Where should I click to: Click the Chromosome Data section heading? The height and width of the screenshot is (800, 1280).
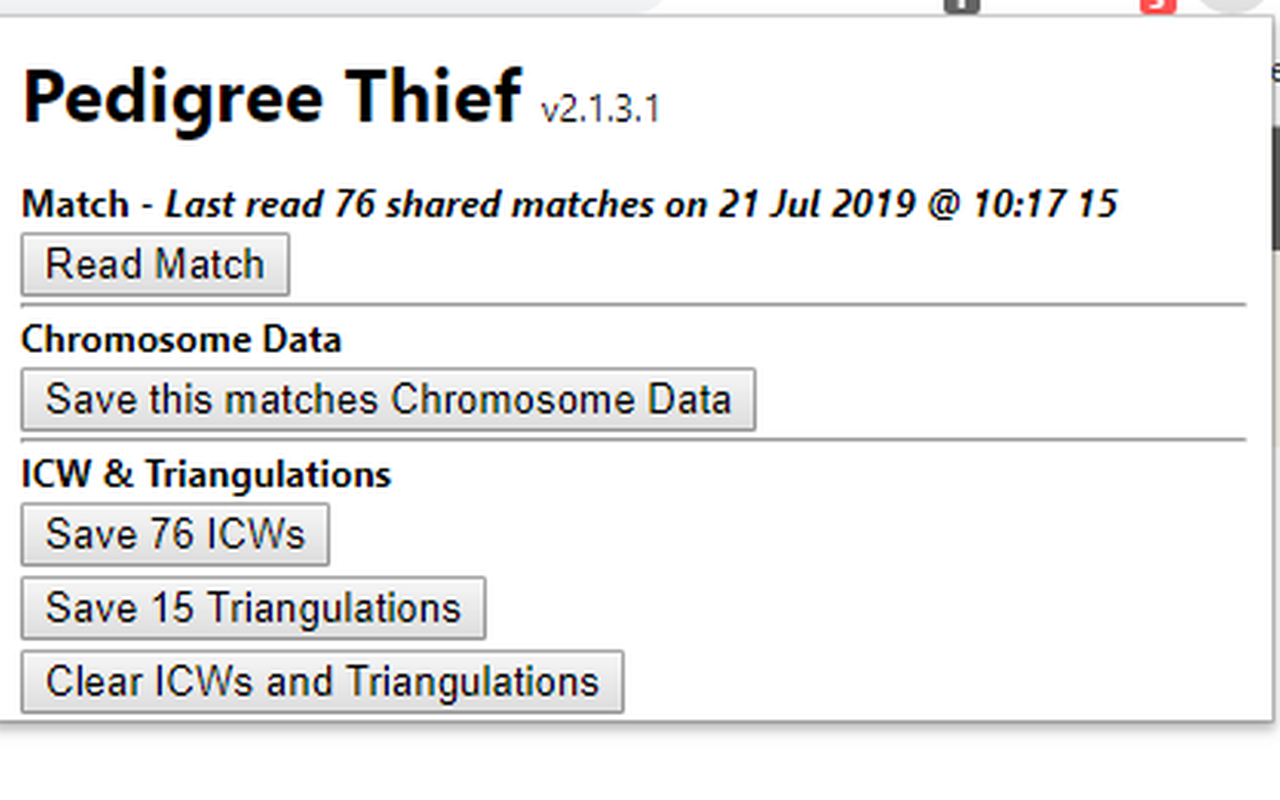[x=181, y=339]
